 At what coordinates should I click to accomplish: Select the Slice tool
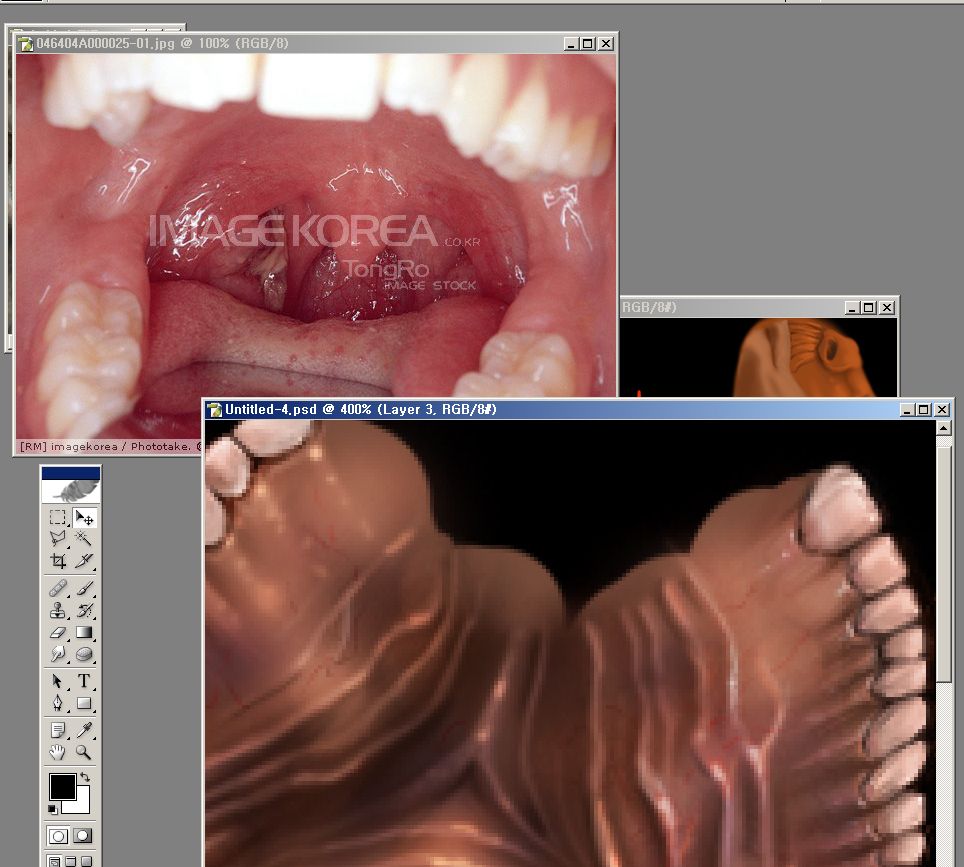pyautogui.click(x=84, y=560)
